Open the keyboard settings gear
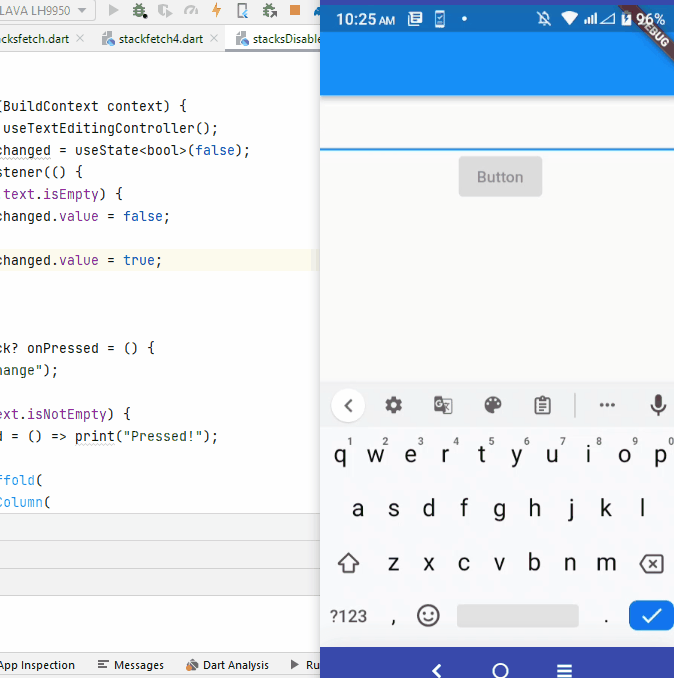This screenshot has width=674, height=678. tap(393, 405)
